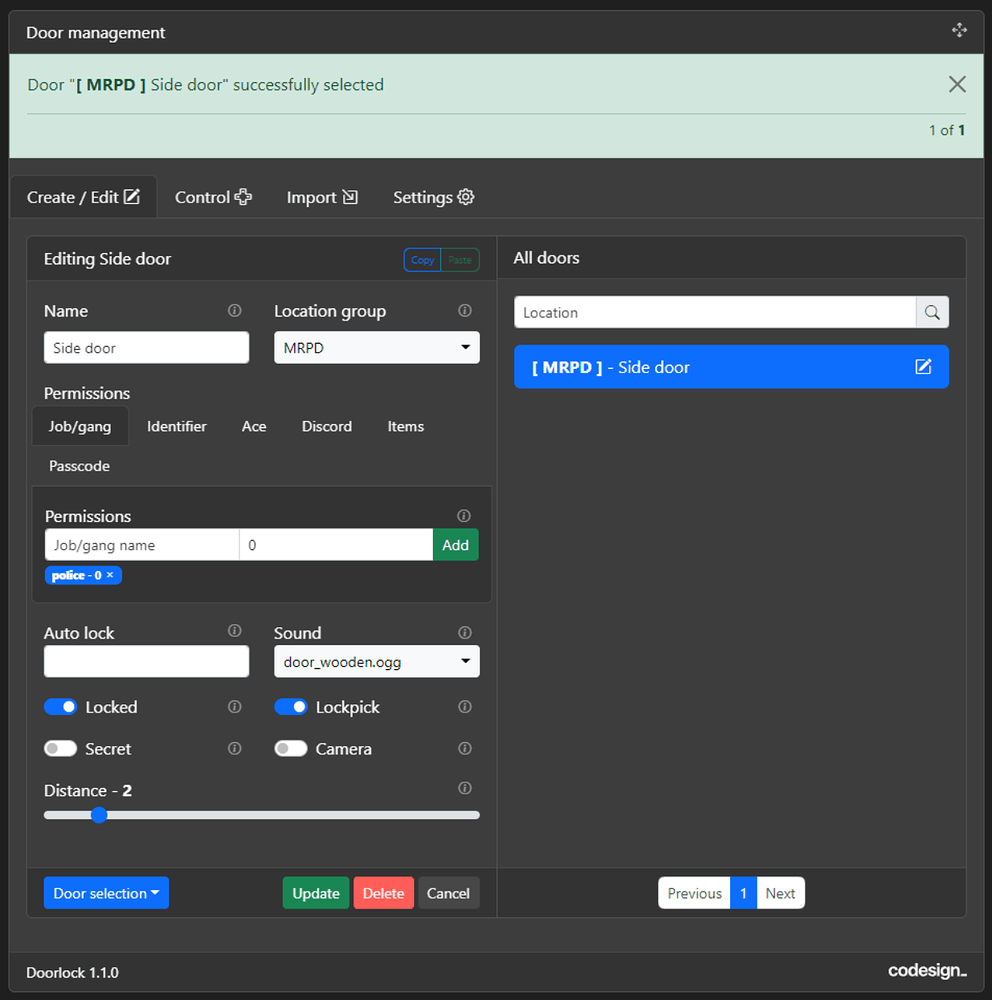
Task: Turn off the Locked toggle
Action: (x=60, y=706)
